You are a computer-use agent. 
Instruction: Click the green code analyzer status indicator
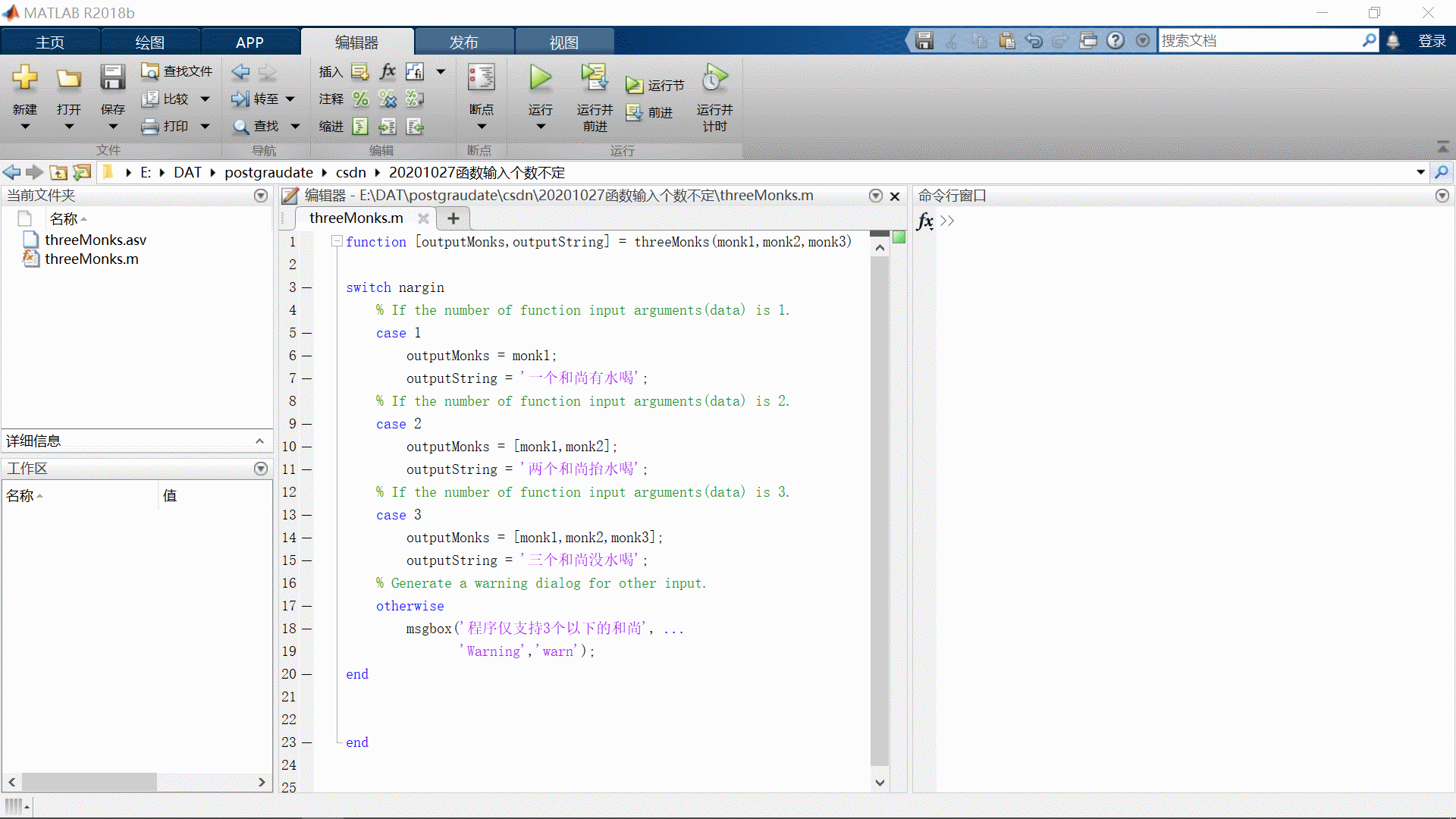point(899,237)
